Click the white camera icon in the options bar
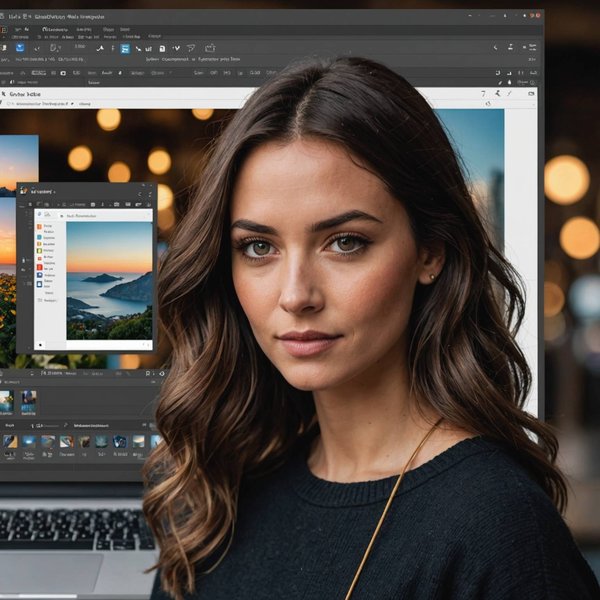Viewport: 600px width, 600px height. (63, 73)
